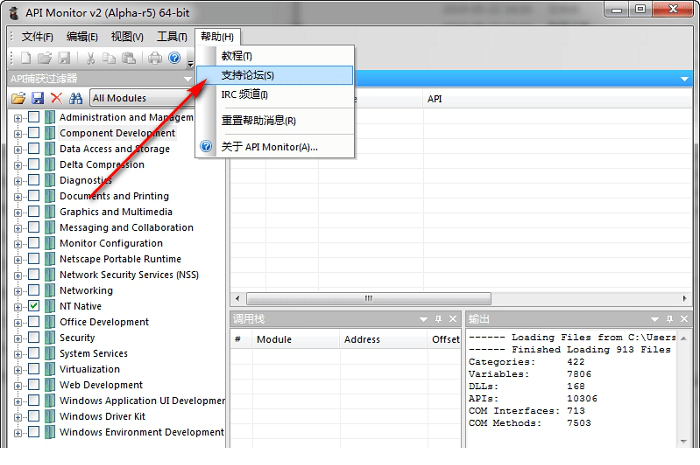Click the Module column header
700x465 pixels.
(x=296, y=340)
